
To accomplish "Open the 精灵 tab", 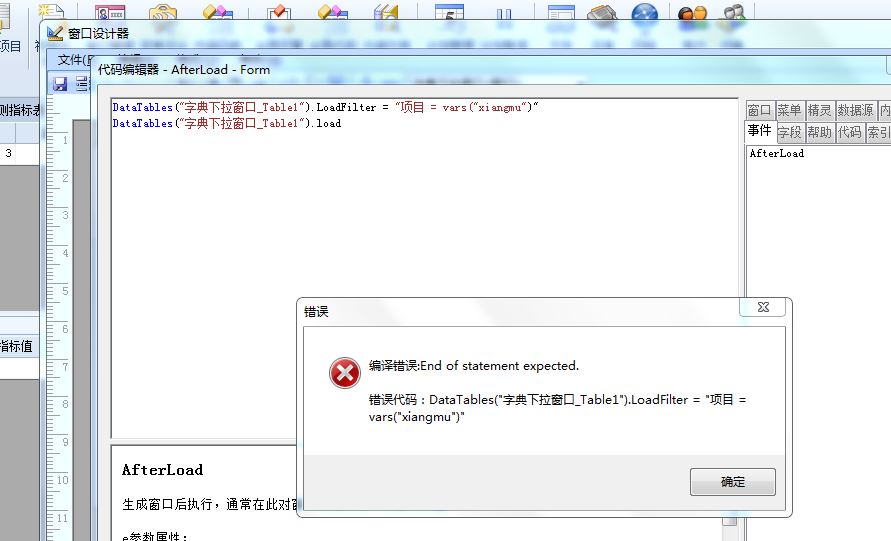I will [x=819, y=110].
